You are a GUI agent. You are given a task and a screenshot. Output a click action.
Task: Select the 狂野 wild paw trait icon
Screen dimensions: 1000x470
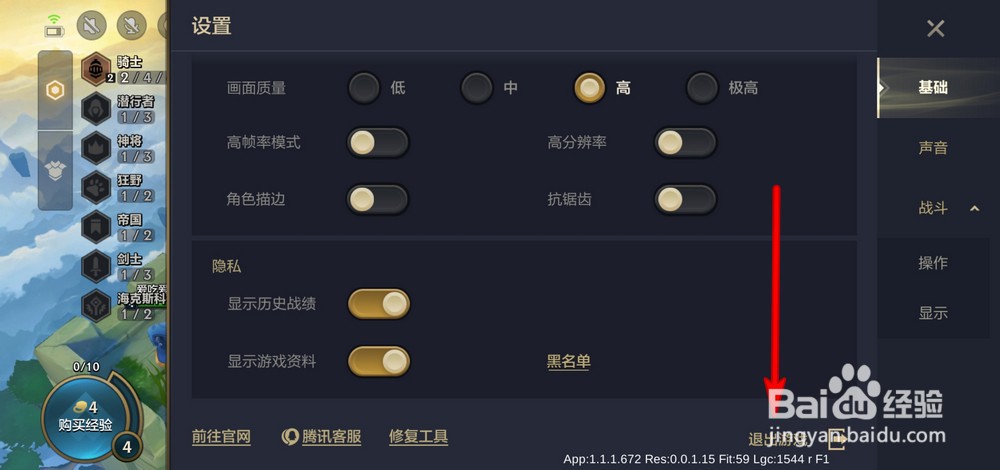pyautogui.click(x=97, y=187)
